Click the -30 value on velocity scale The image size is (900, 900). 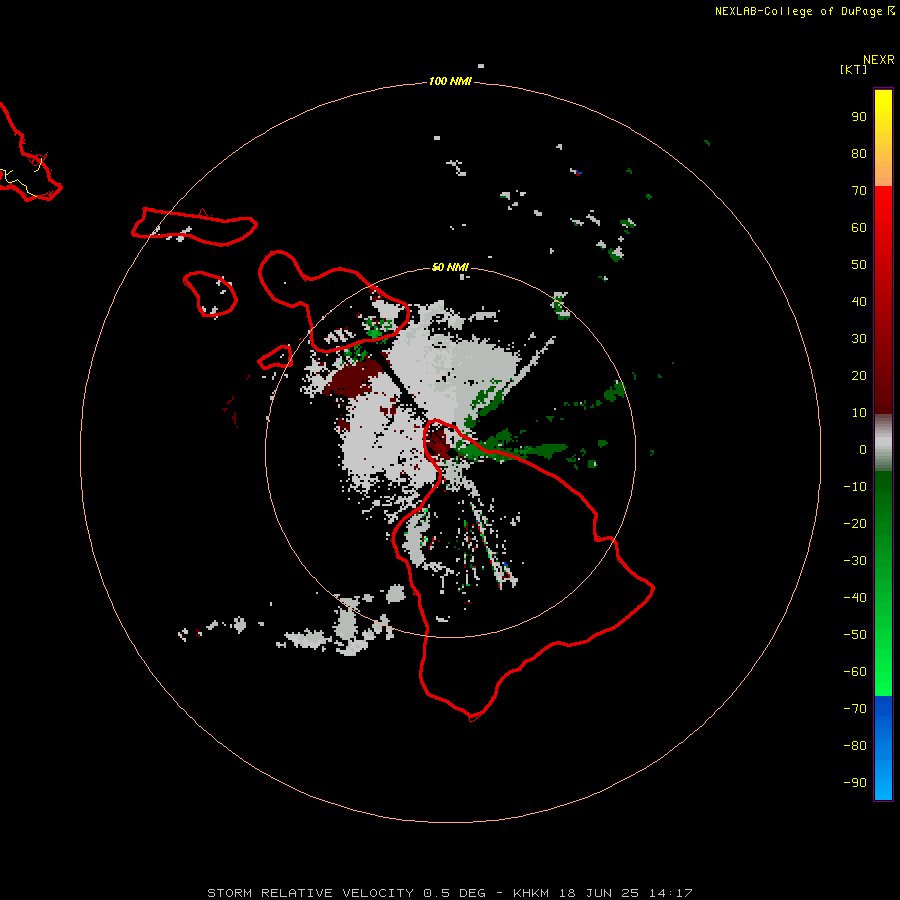pos(855,561)
